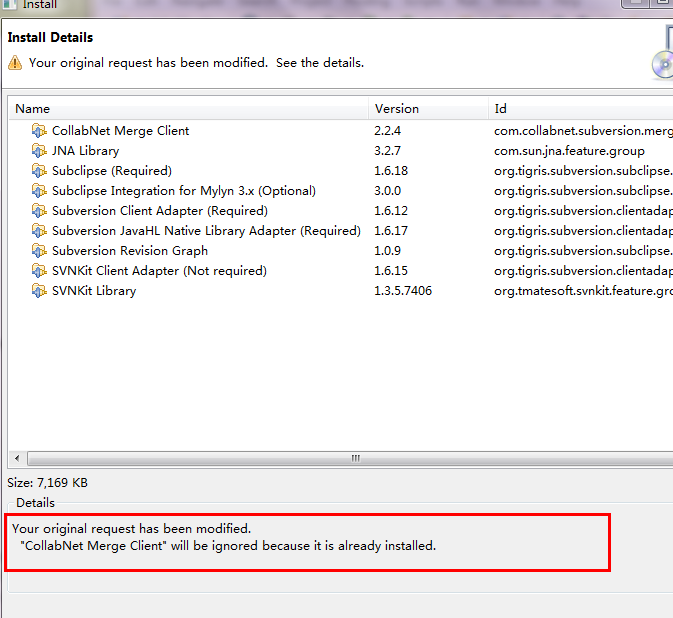Click the JNA Library feature icon
This screenshot has width=673, height=618.
[x=39, y=151]
